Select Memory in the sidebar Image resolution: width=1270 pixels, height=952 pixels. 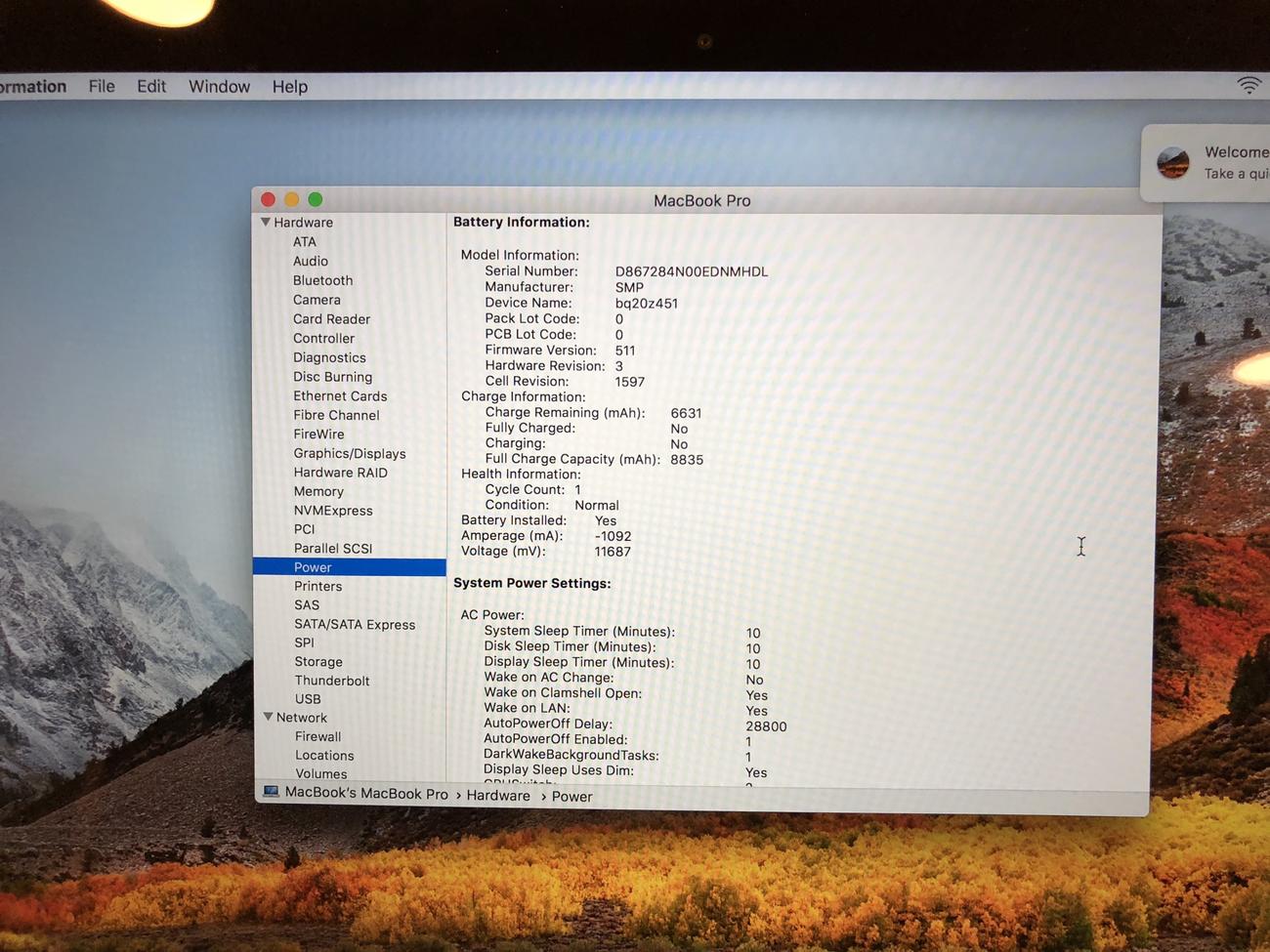(x=318, y=491)
